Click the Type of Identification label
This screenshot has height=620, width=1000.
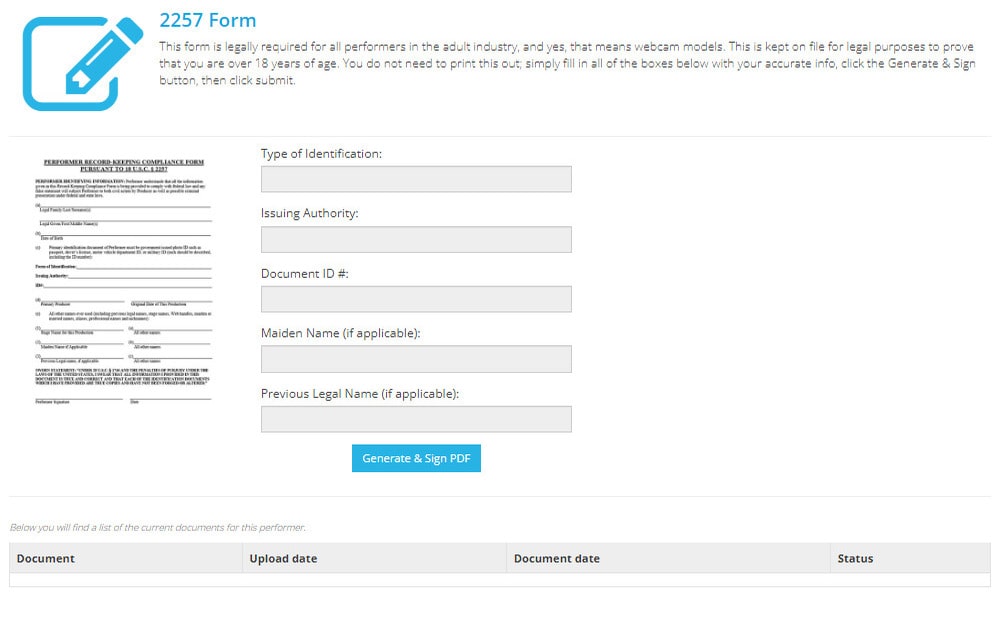coord(321,154)
